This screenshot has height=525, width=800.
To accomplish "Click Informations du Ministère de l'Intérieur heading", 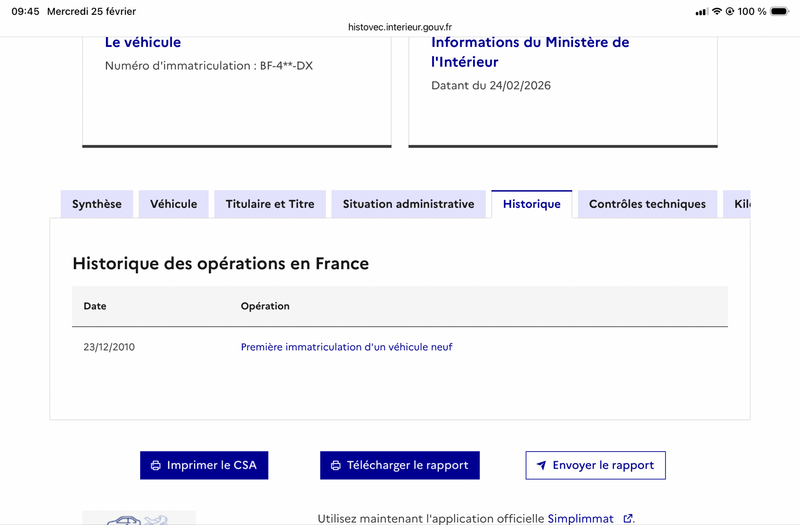I will 530,52.
